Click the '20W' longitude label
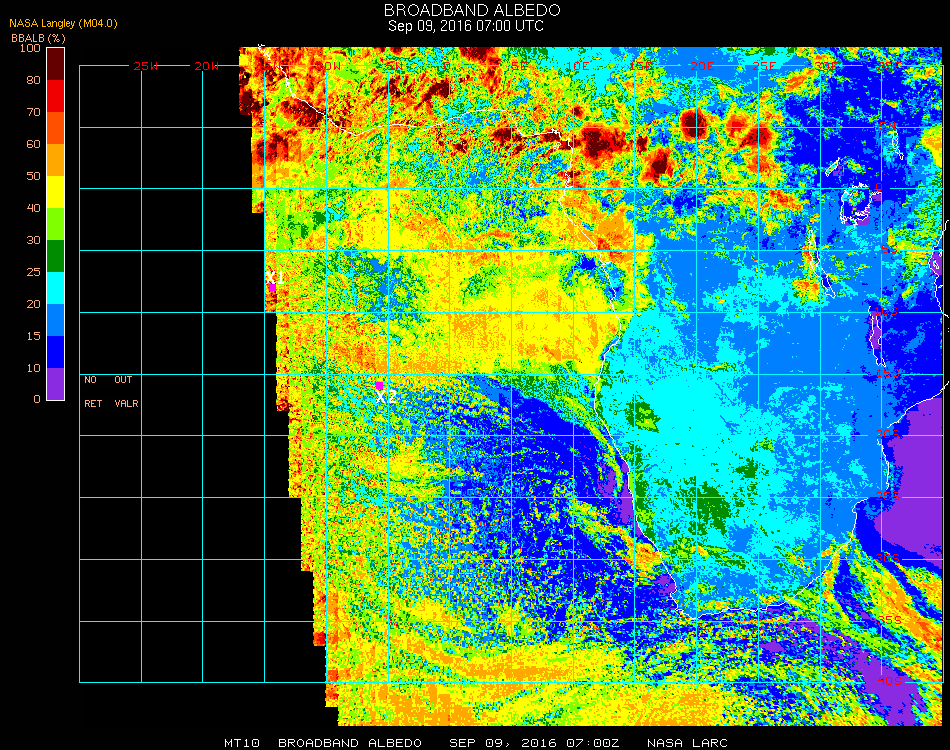The height and width of the screenshot is (750, 950). coord(207,66)
